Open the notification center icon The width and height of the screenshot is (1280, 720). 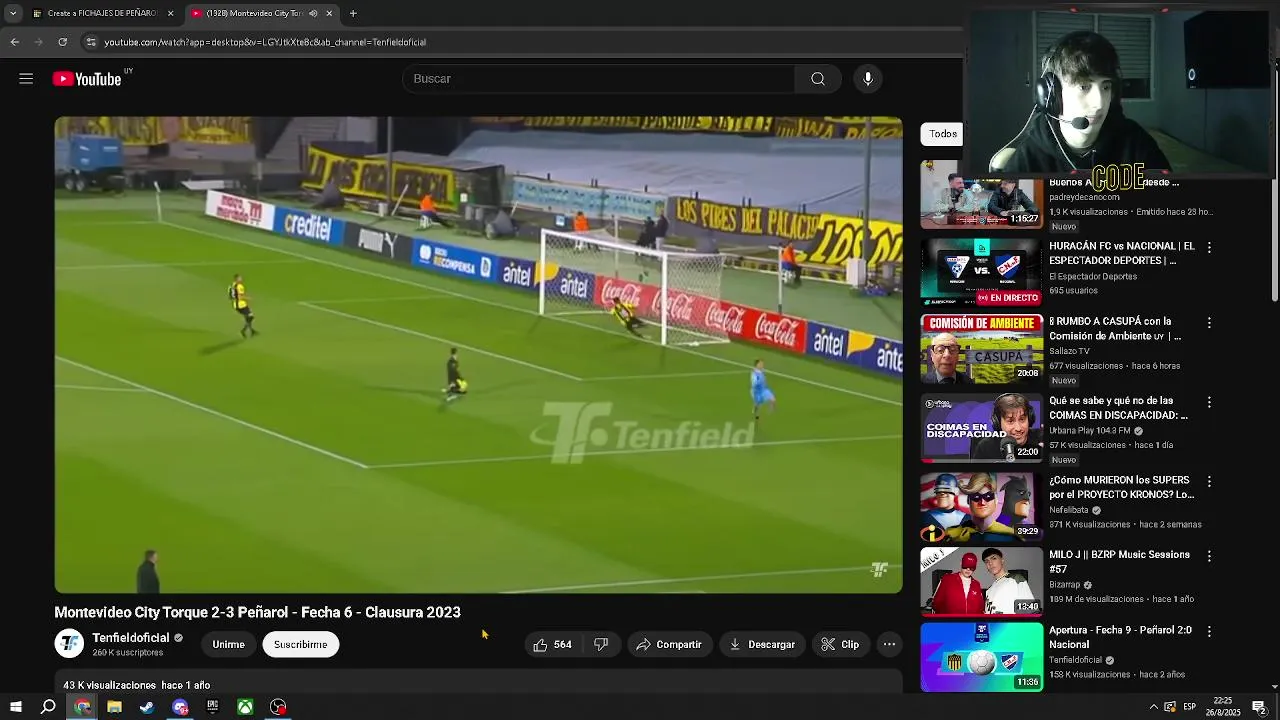(x=1259, y=707)
